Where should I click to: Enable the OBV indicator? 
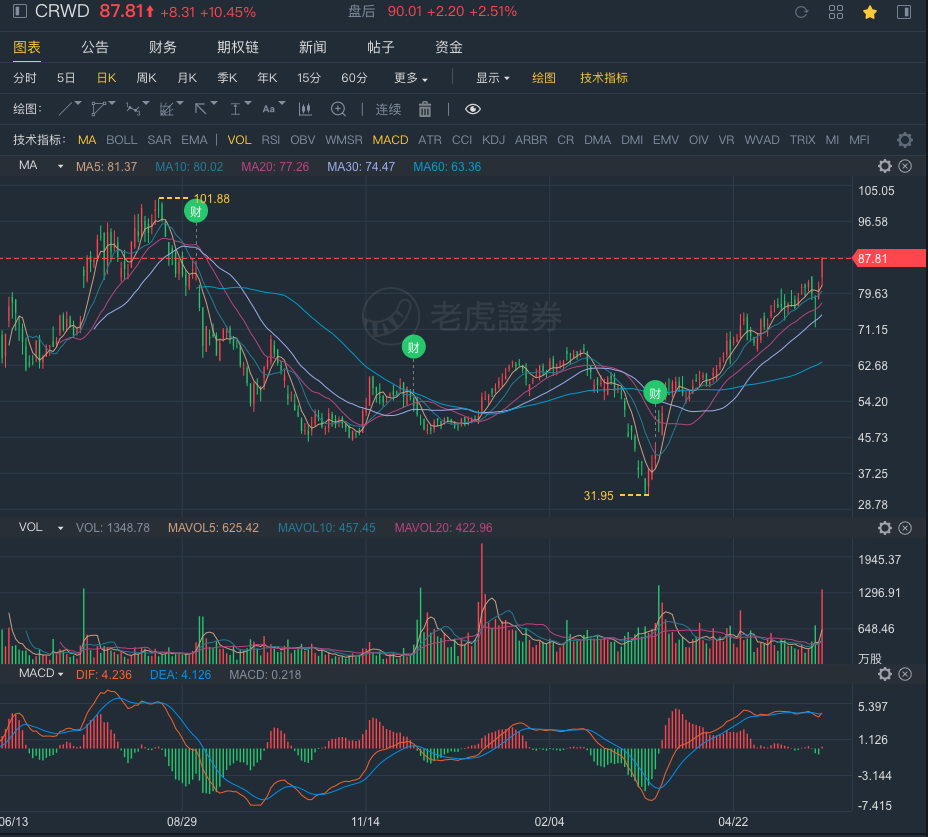point(302,140)
